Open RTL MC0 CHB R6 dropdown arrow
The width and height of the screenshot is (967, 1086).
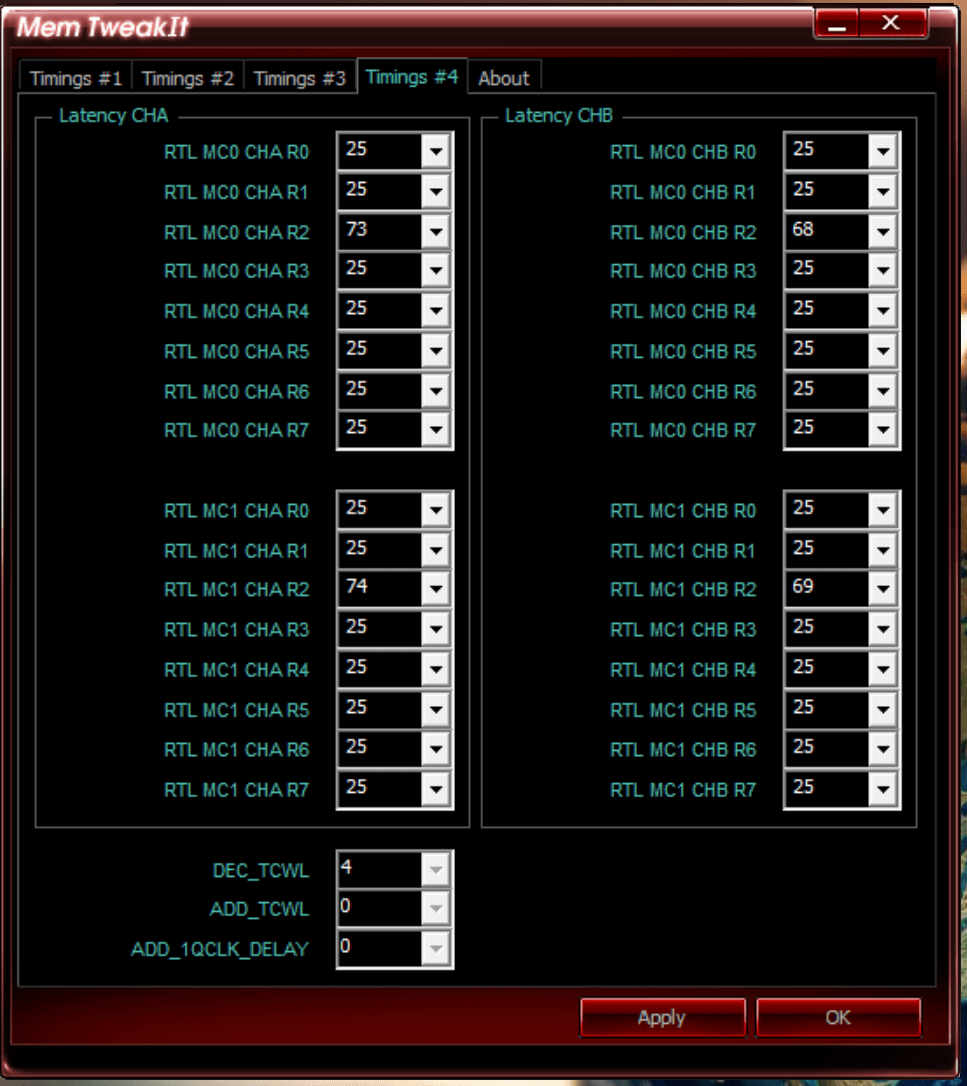883,391
